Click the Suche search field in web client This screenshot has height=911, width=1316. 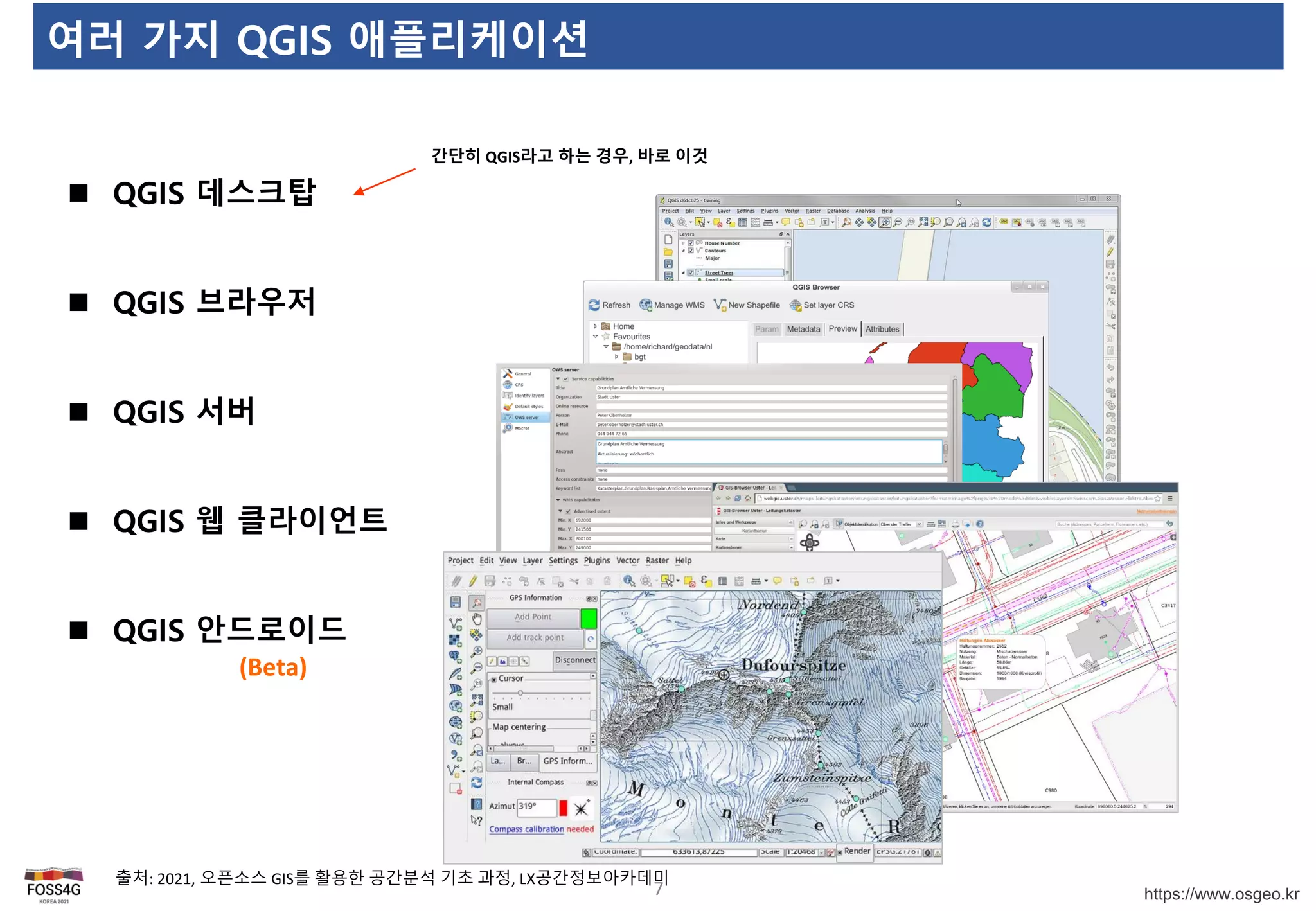click(1110, 524)
